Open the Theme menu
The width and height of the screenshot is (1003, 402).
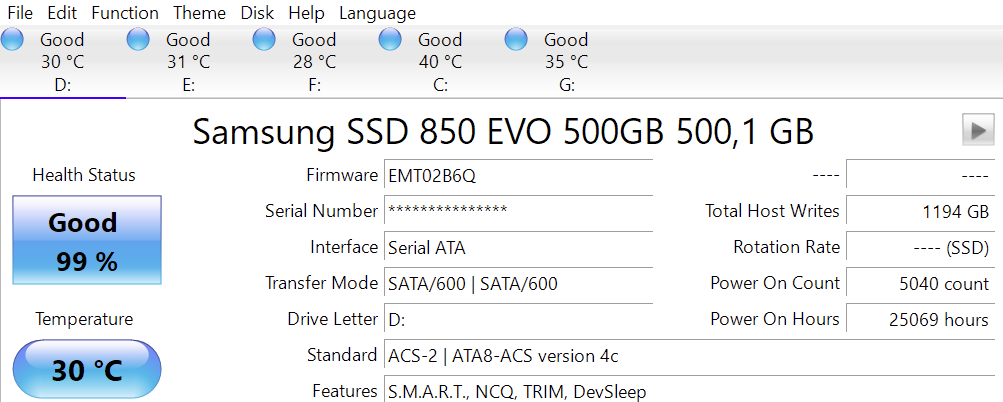[x=199, y=13]
